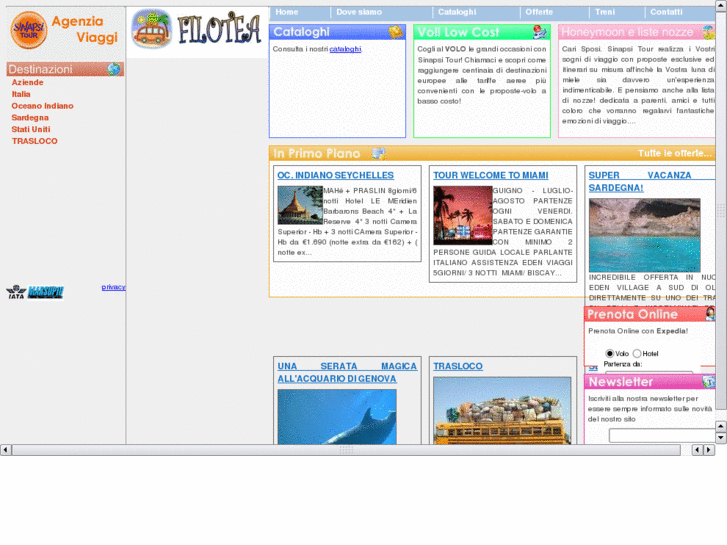This screenshot has height=545, width=727.
Task: Open the TRASLOCO sidebar link
Action: pyautogui.click(x=35, y=141)
